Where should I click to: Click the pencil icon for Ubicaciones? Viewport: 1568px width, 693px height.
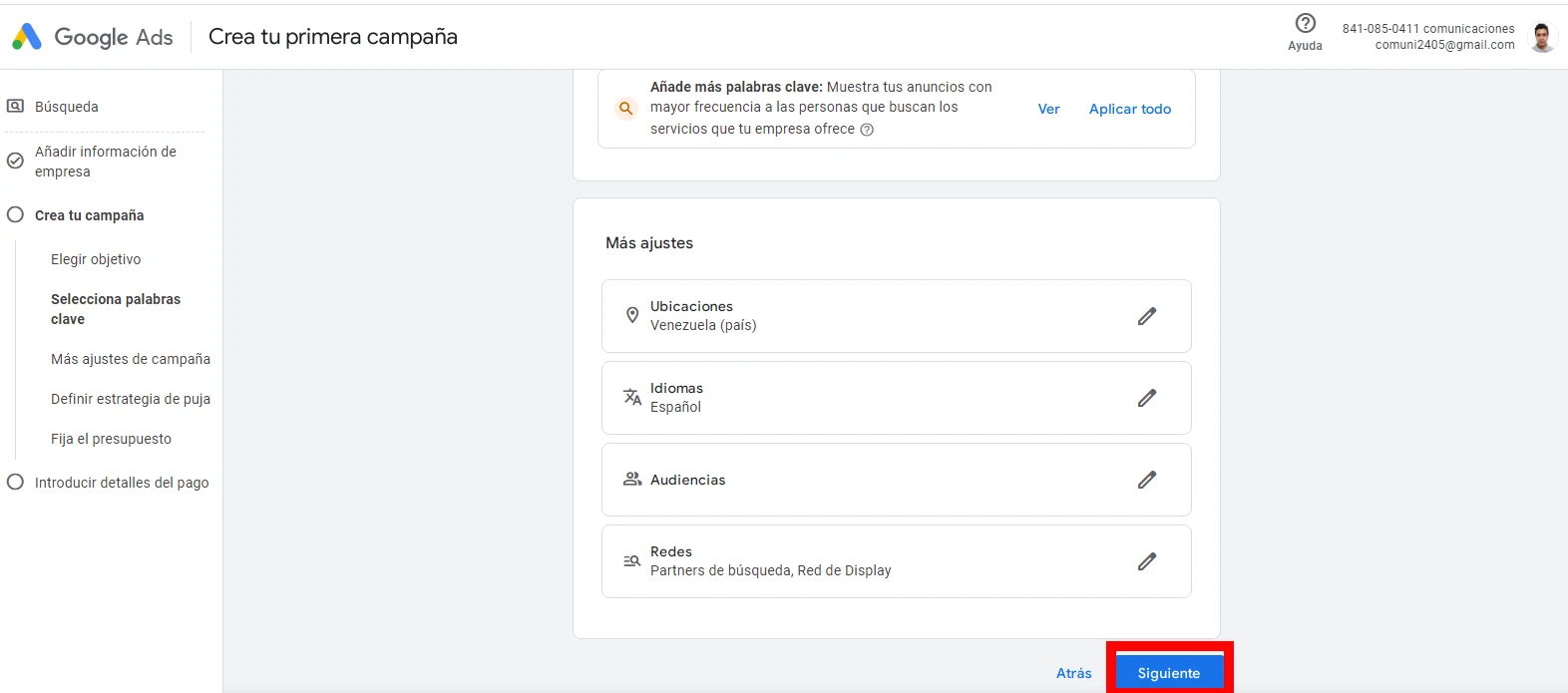tap(1147, 316)
